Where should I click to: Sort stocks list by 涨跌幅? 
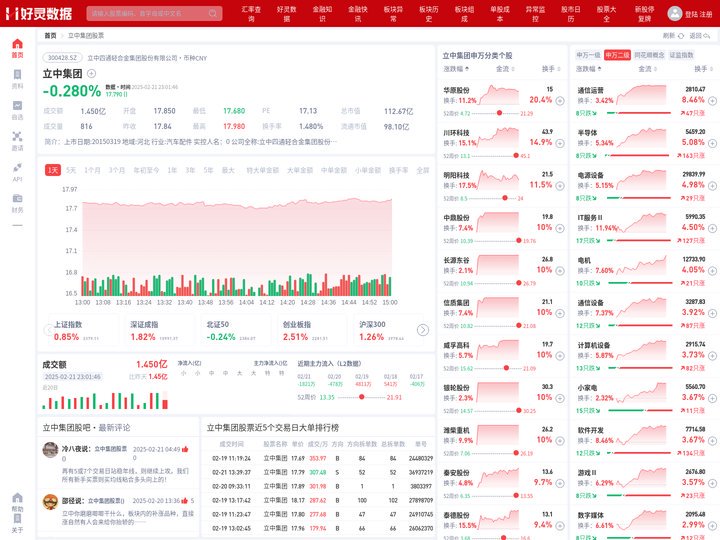(456, 69)
